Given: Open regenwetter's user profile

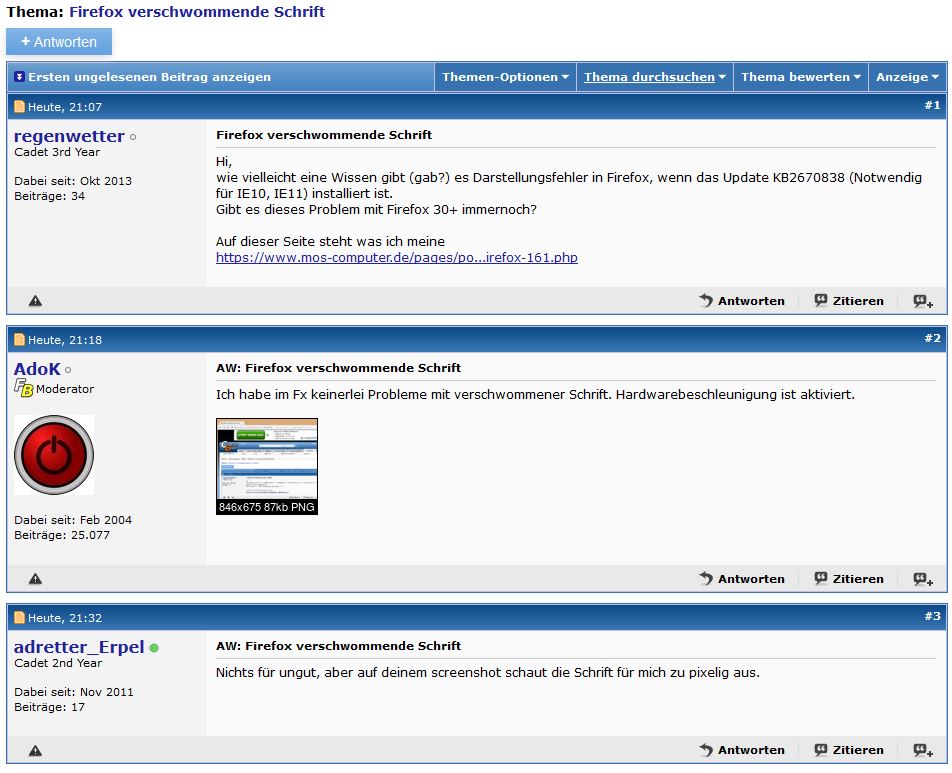Looking at the screenshot, I should point(69,136).
